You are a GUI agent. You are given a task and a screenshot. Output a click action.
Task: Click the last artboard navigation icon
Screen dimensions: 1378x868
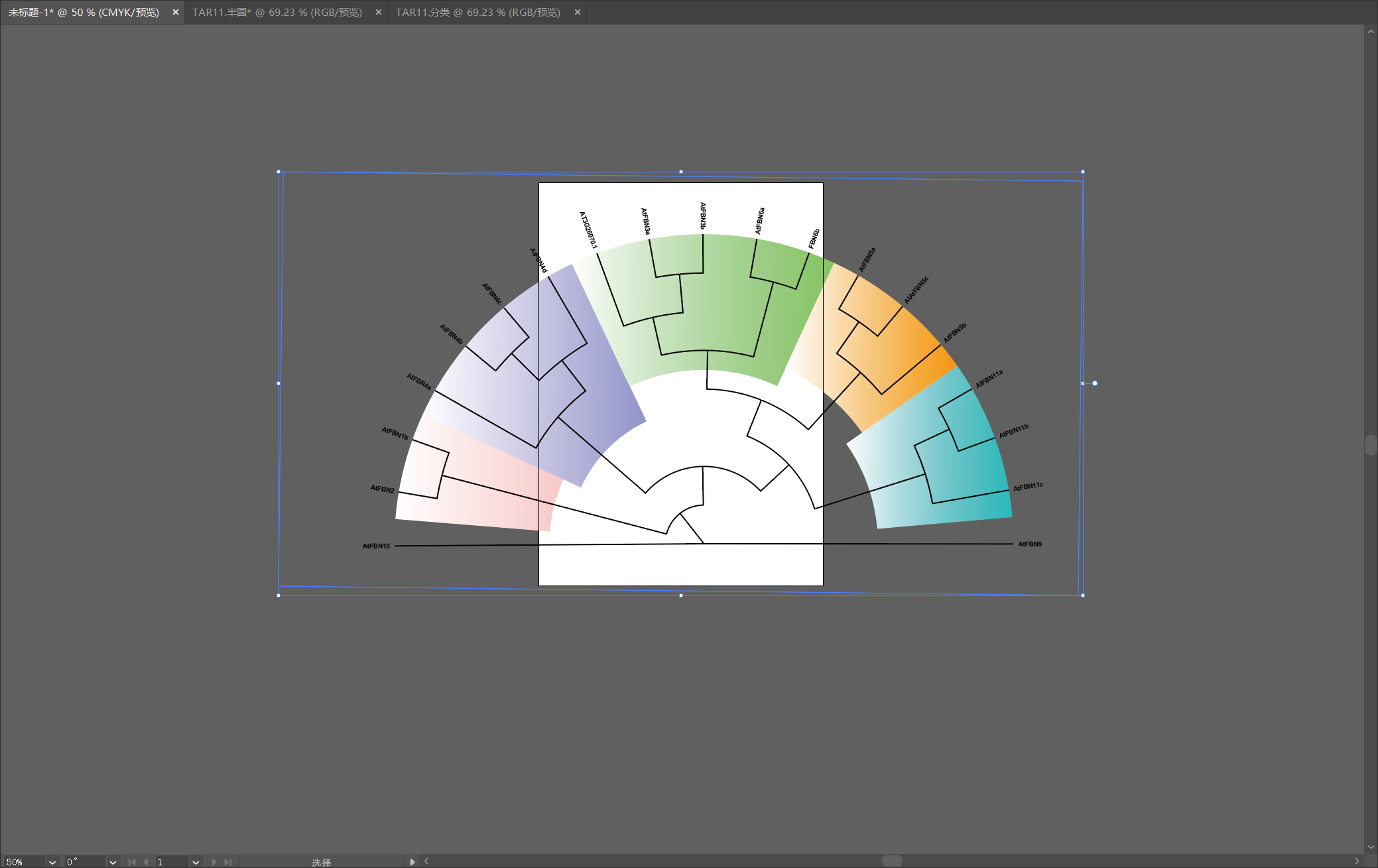pos(228,862)
